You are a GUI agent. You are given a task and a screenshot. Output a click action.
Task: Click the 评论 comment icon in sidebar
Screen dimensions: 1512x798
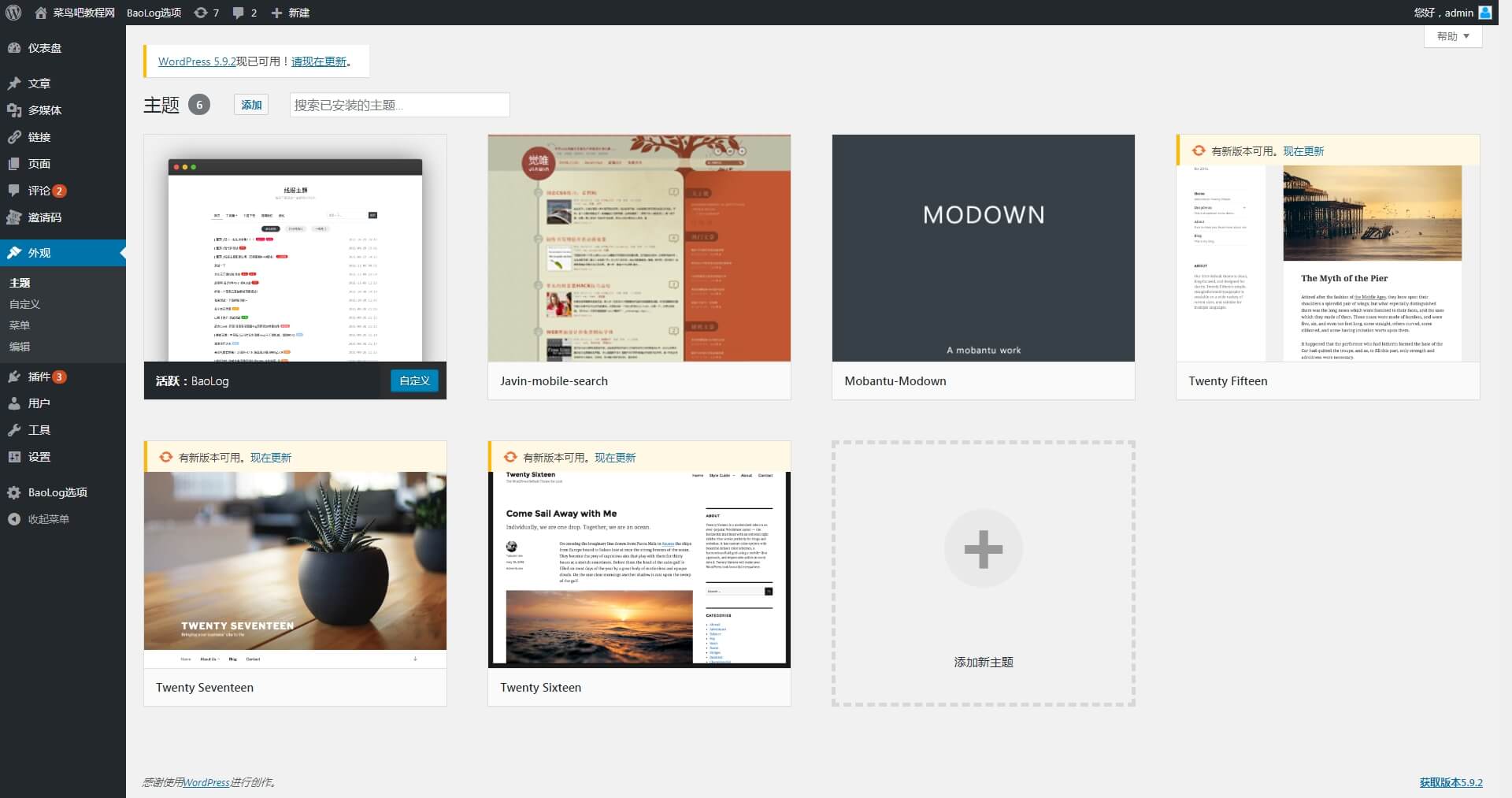14,191
